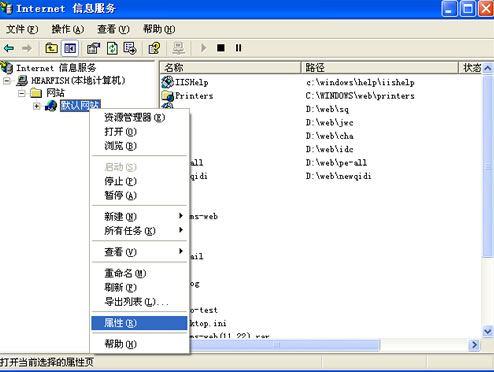The image size is (494, 372).
Task: Click the Refresh toolbar icon
Action: pyautogui.click(x=112, y=48)
